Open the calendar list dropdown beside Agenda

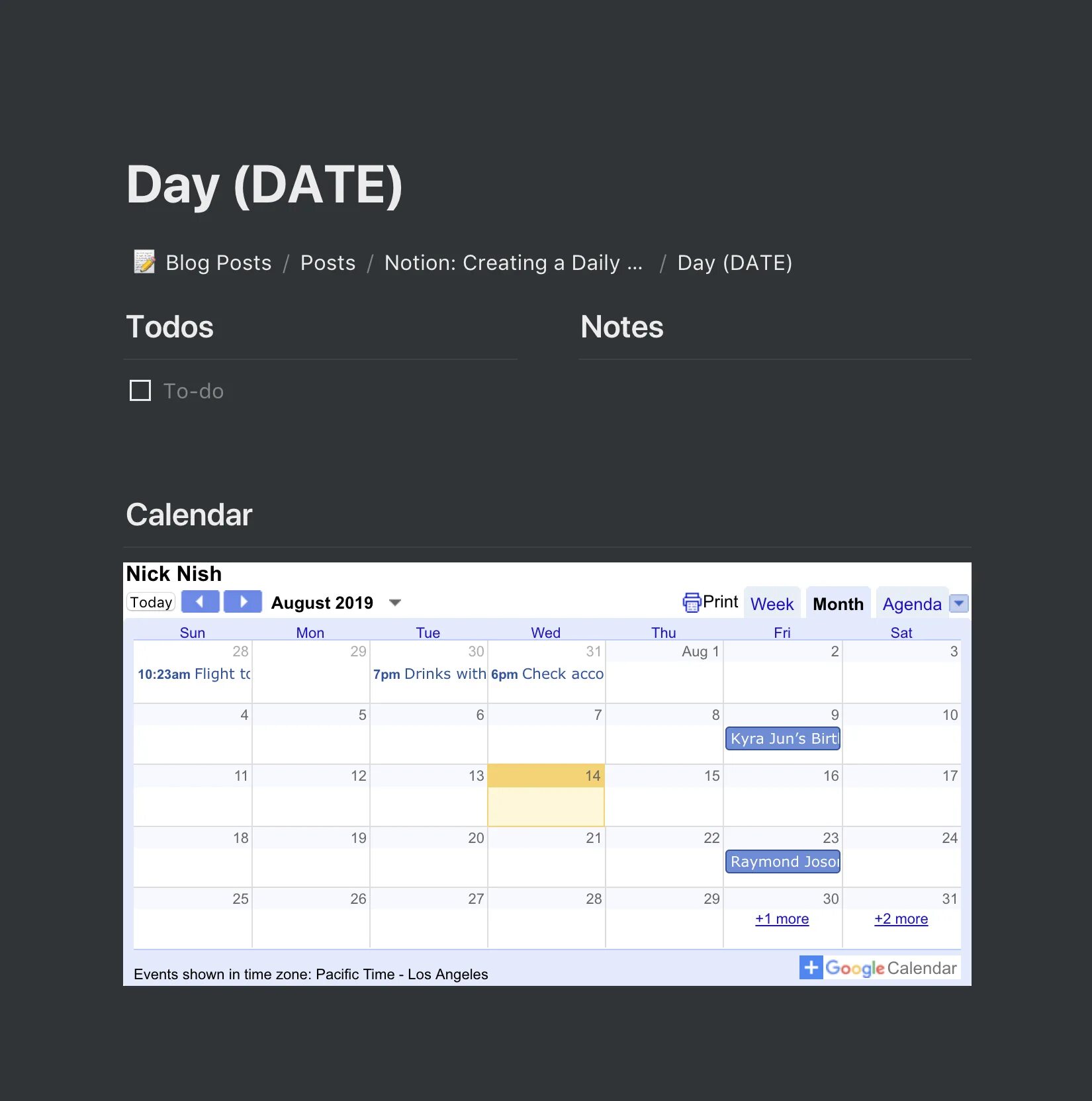959,603
